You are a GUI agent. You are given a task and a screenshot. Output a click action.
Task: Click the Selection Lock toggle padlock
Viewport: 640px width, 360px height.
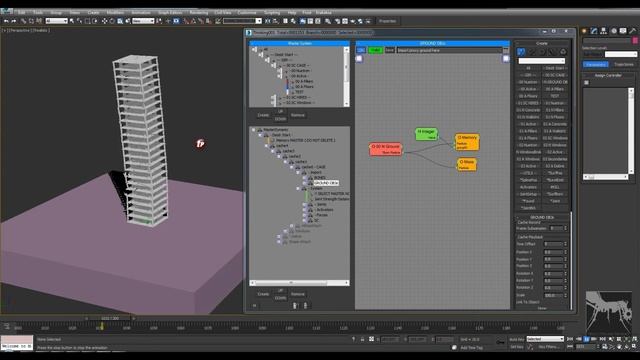point(362,339)
